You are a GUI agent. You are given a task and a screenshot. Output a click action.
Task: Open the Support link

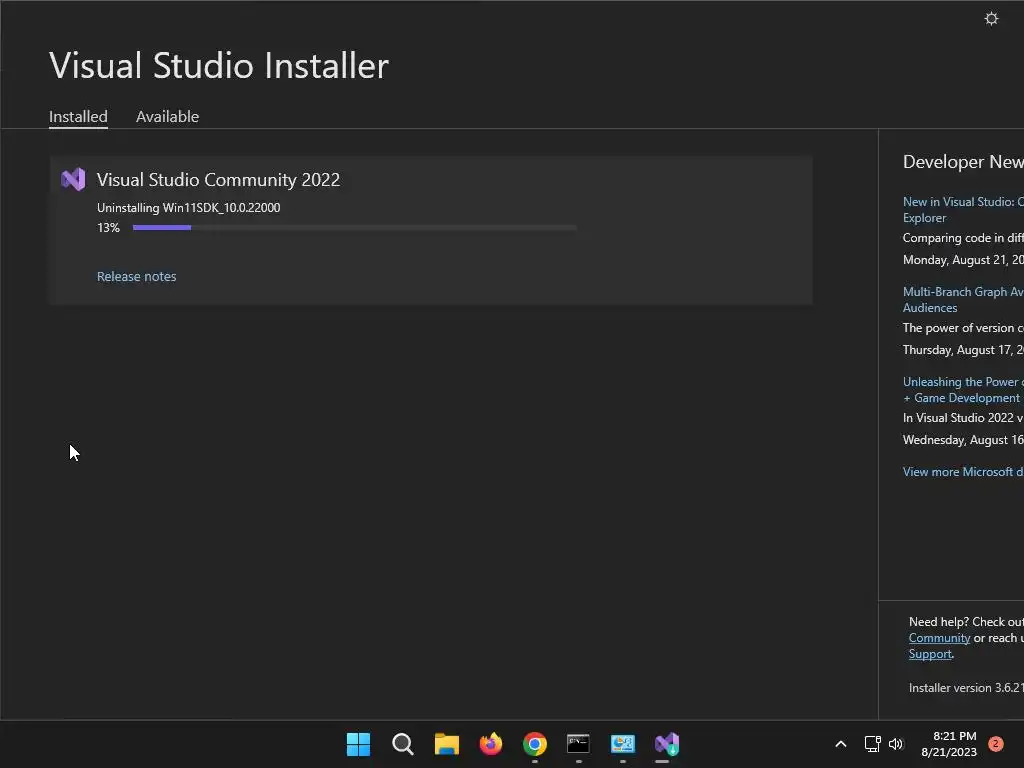(x=930, y=654)
